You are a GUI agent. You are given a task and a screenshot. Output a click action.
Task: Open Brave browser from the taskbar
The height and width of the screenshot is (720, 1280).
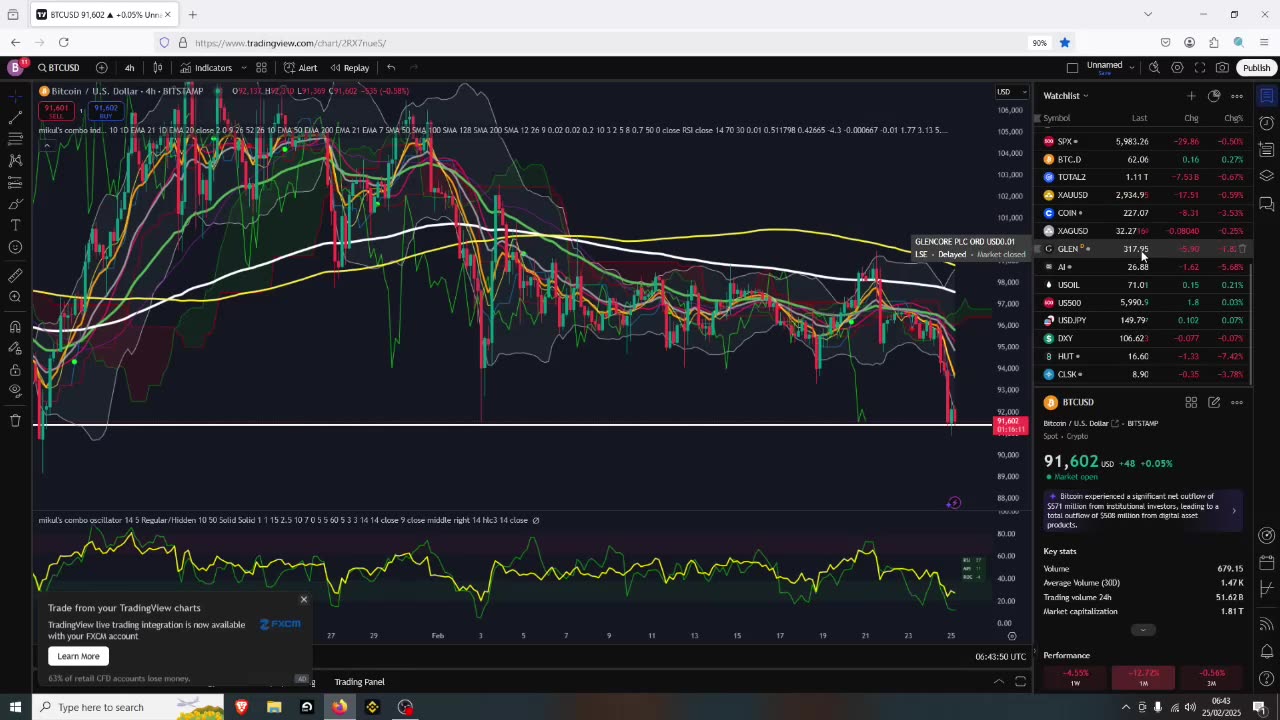[x=241, y=707]
